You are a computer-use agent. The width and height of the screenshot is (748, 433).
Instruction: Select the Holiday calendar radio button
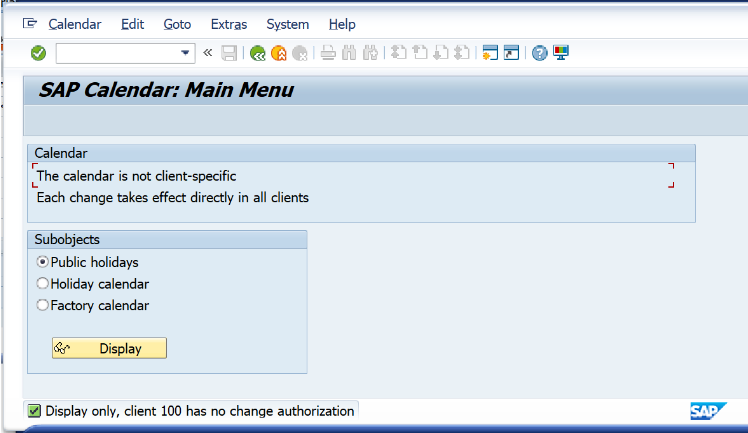click(x=42, y=283)
